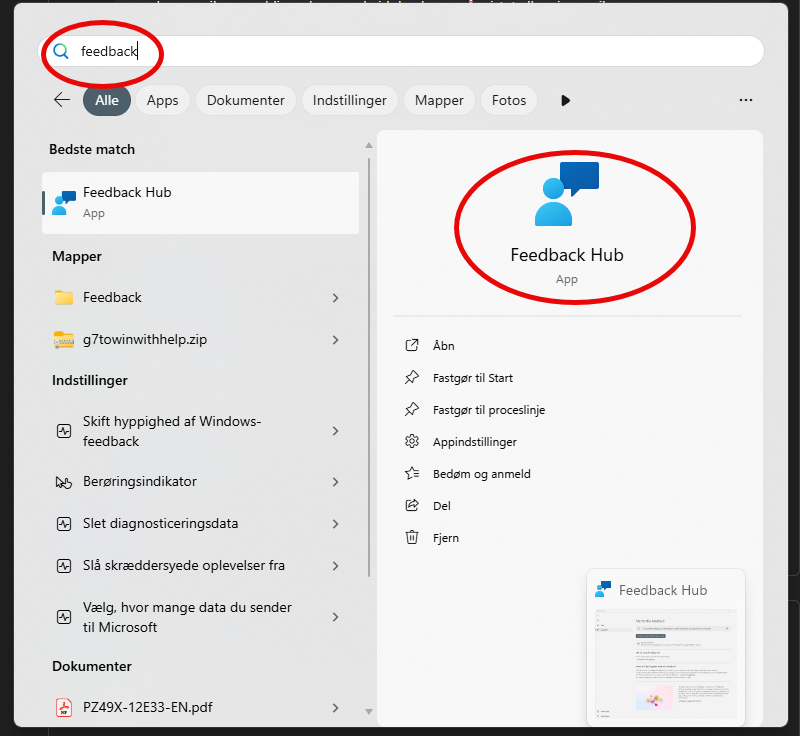
Task: Click the g7towinwithhelp.zip archive icon
Action: point(64,340)
